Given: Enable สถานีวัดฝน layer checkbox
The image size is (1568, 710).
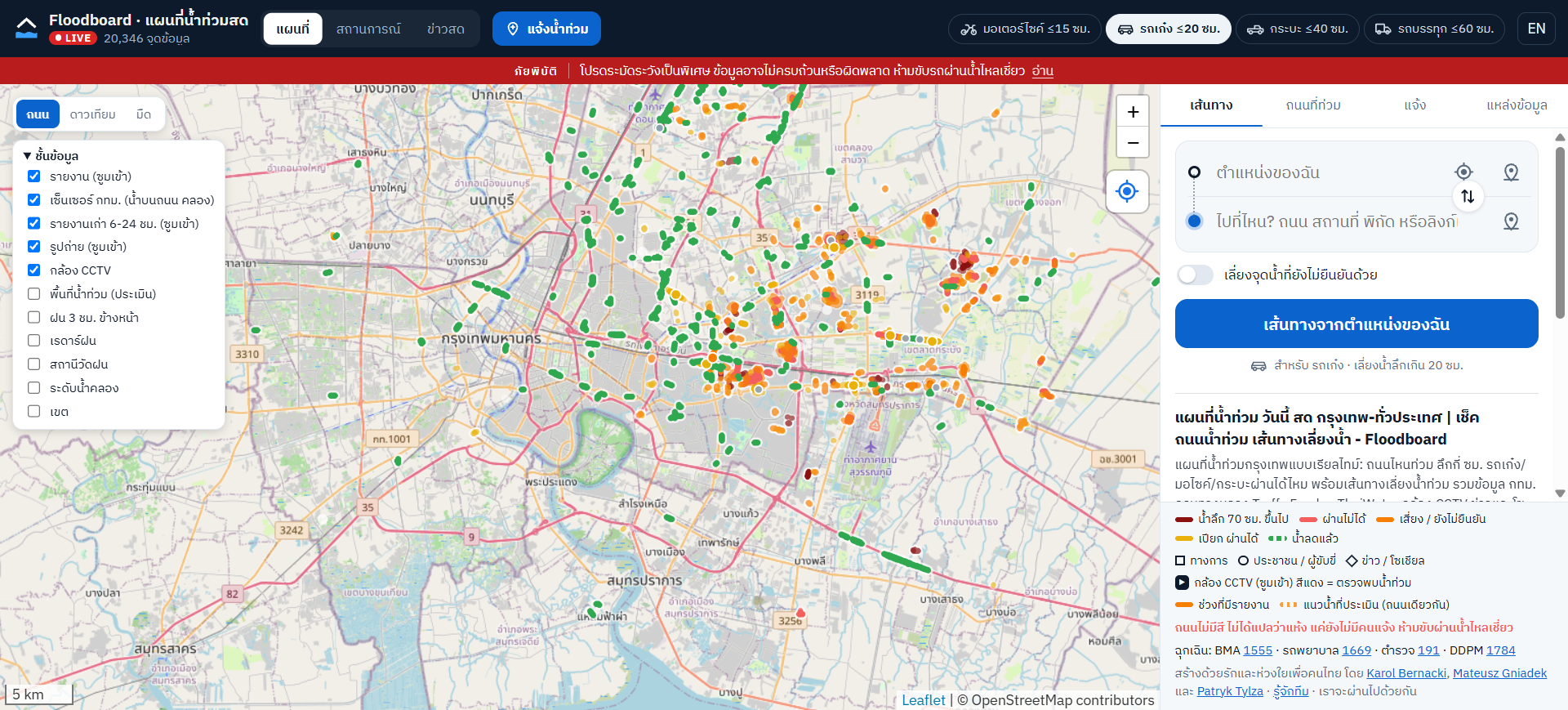Looking at the screenshot, I should 33,364.
